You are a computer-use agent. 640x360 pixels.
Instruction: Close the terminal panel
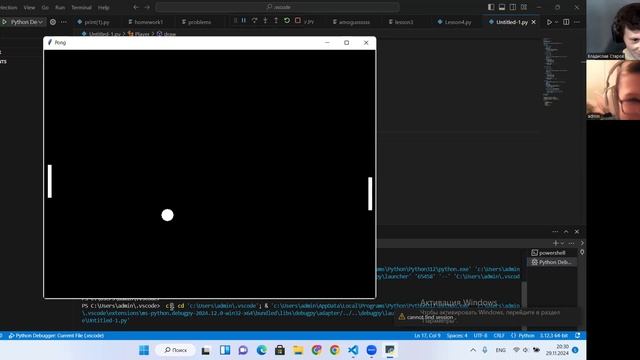577,231
